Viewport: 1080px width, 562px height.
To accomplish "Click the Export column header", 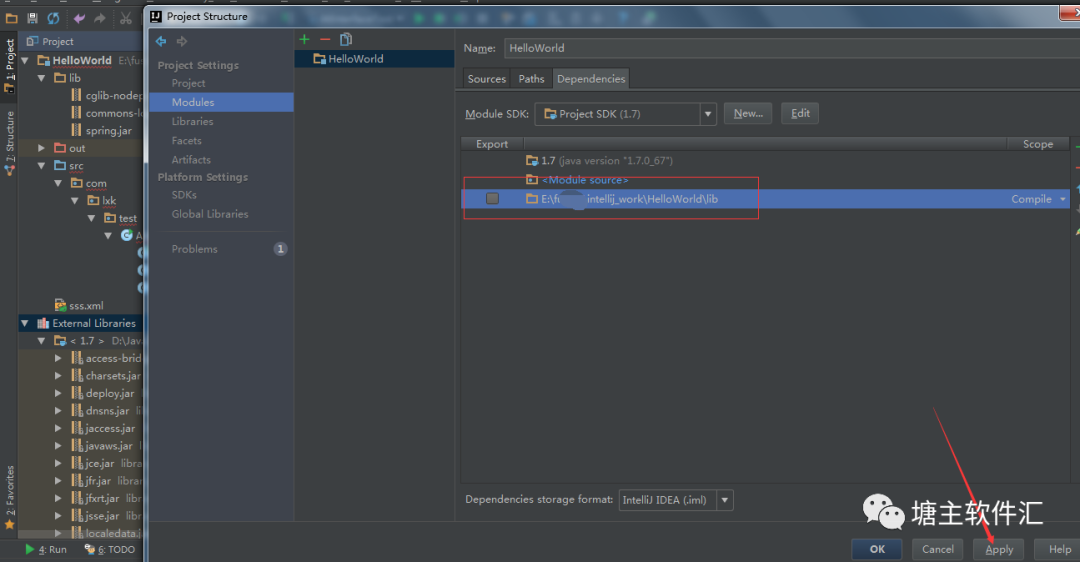I will click(x=492, y=144).
